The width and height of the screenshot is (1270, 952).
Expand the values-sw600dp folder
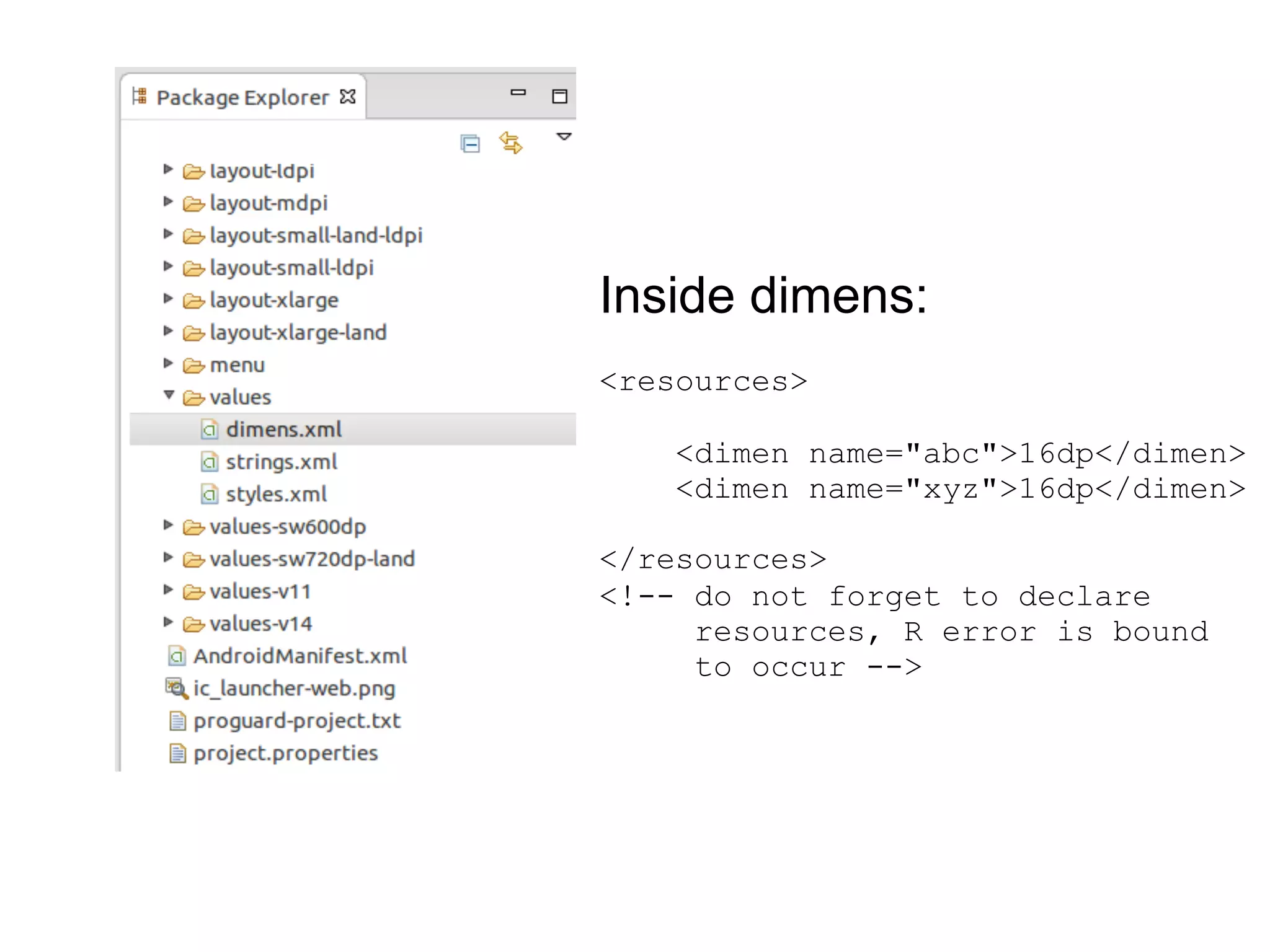[x=167, y=525]
